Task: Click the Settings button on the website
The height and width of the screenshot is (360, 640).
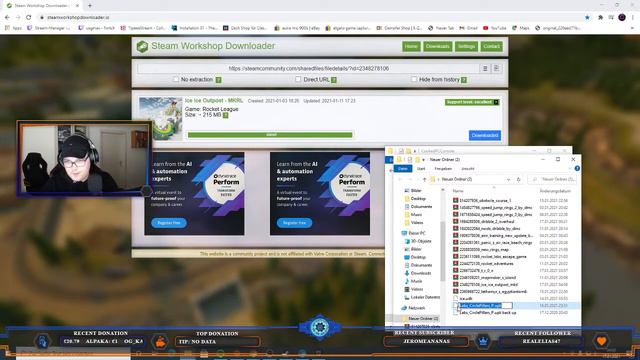Action: (x=466, y=47)
